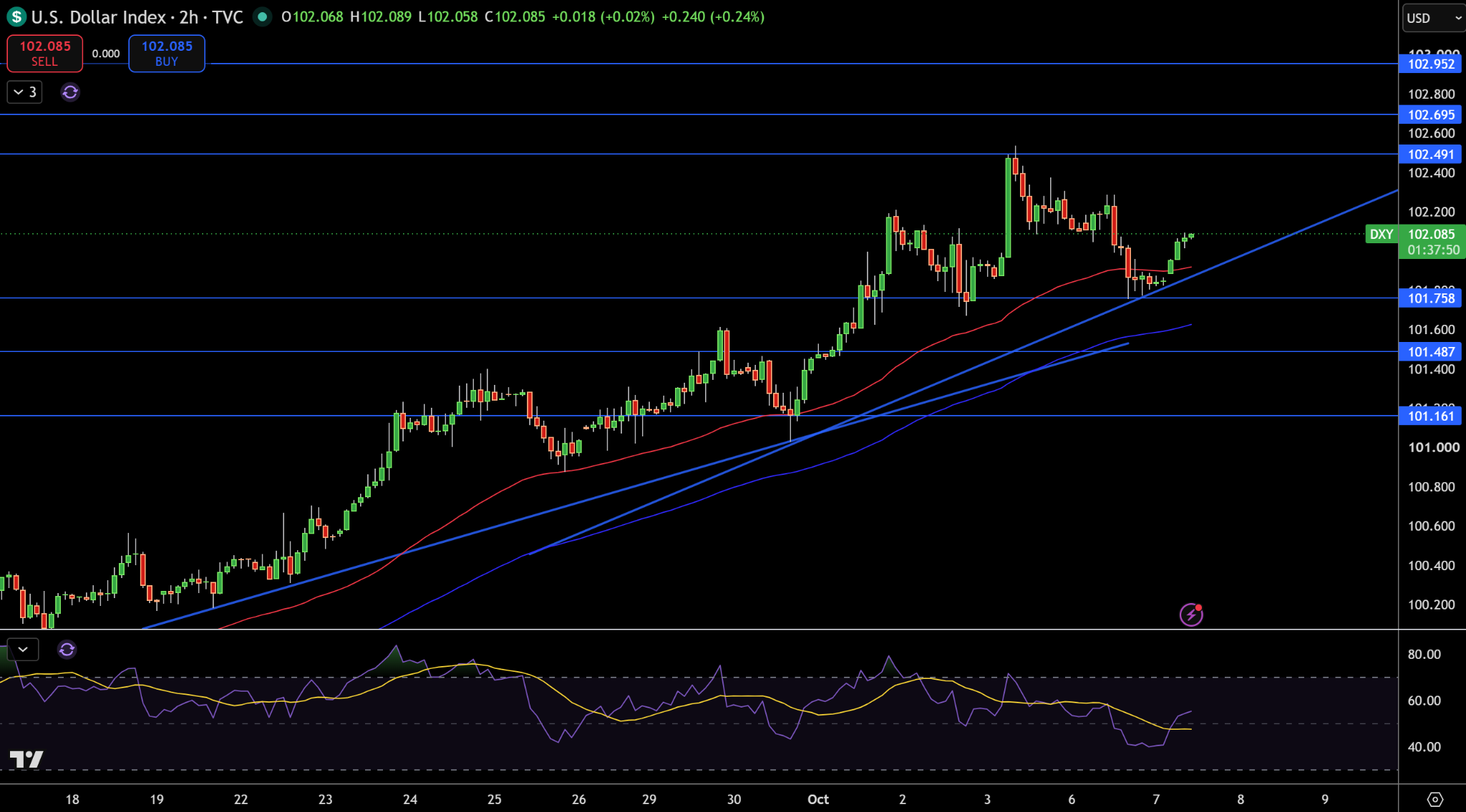Select the 102.952 horizontal line price label
1466x812 pixels.
(1432, 64)
